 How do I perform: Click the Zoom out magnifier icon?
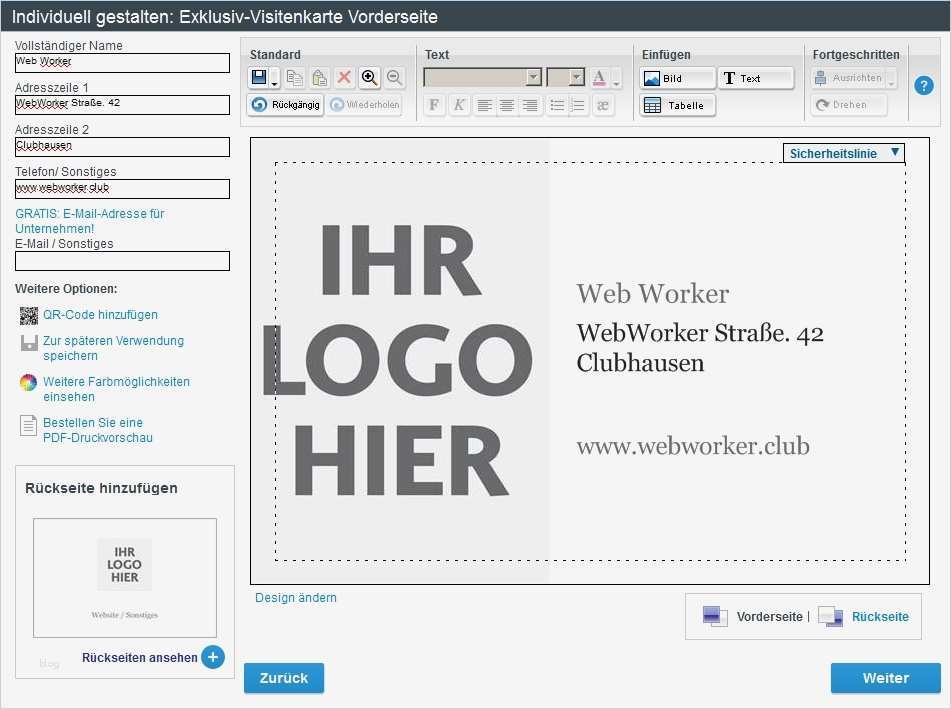394,78
